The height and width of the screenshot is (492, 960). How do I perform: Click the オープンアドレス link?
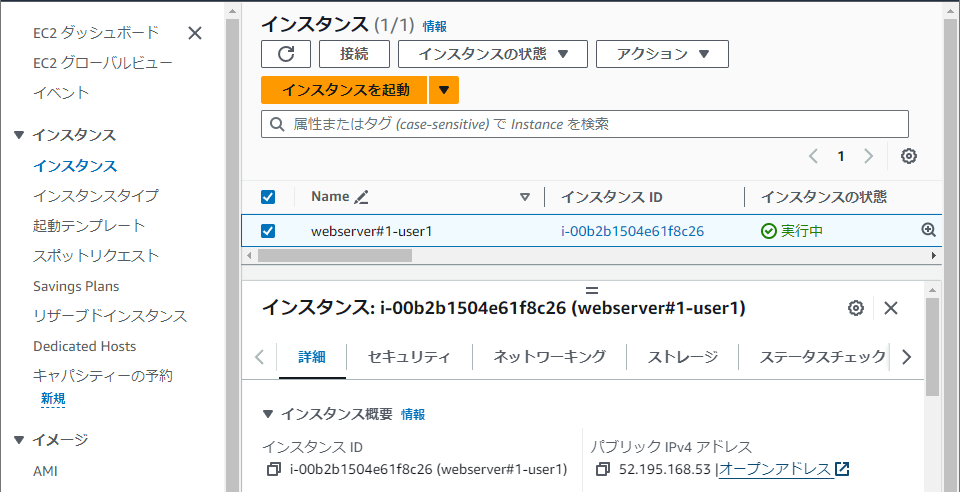[x=776, y=469]
